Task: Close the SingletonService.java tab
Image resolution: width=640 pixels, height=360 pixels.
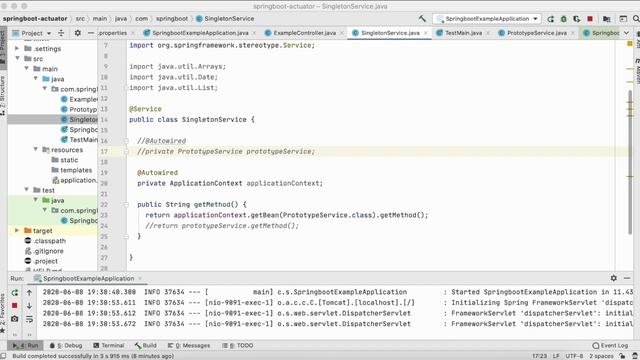Action: 426,33
